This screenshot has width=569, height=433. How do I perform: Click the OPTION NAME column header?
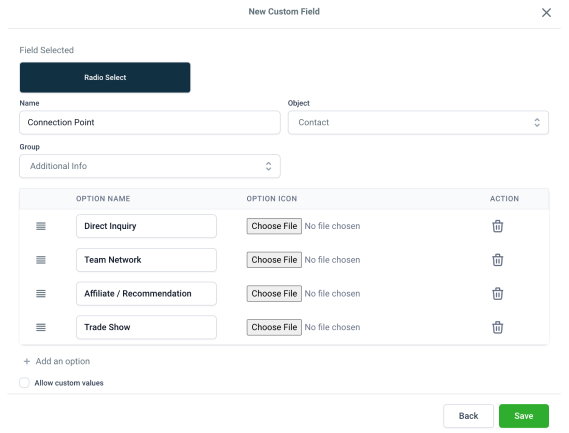(x=103, y=199)
